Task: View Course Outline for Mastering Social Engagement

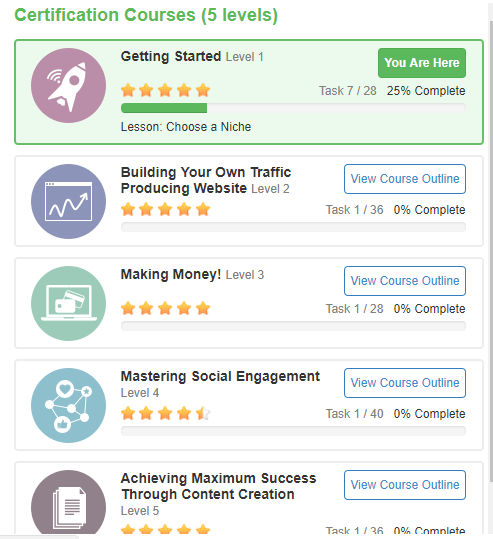Action: pos(405,383)
